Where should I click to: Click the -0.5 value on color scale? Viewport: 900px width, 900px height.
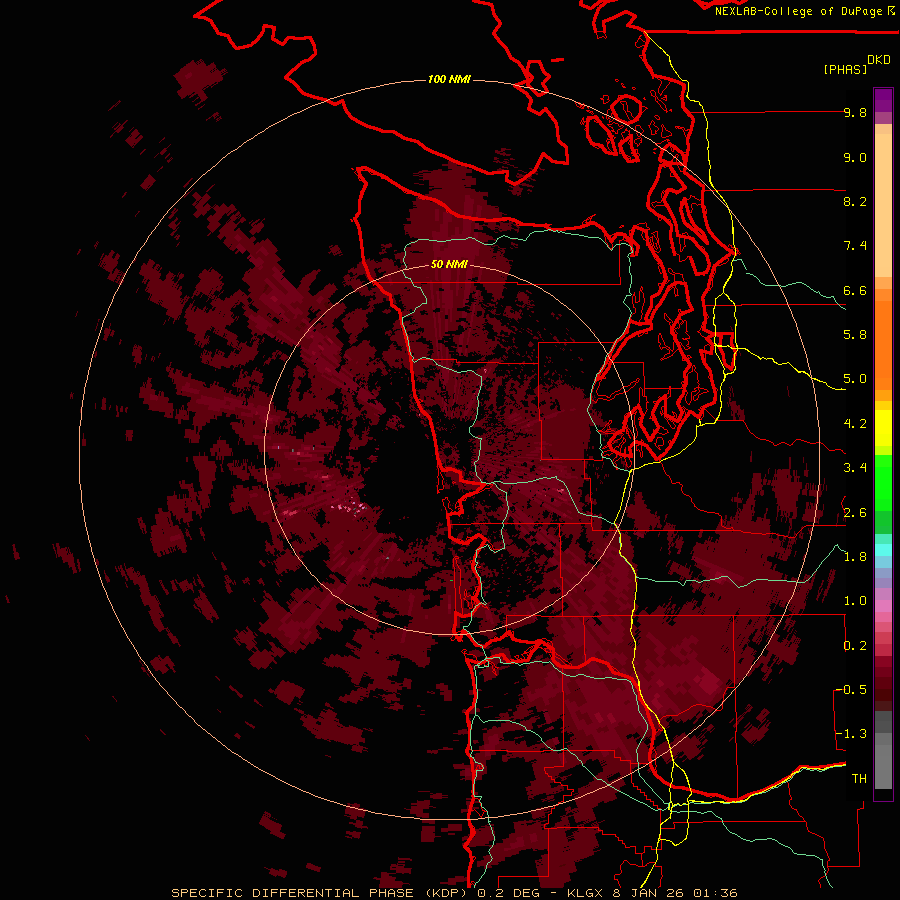click(x=851, y=690)
